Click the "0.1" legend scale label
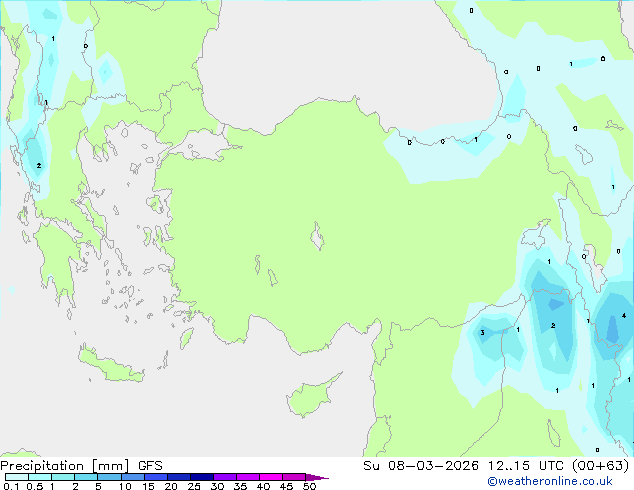634x490 pixels. [11, 486]
